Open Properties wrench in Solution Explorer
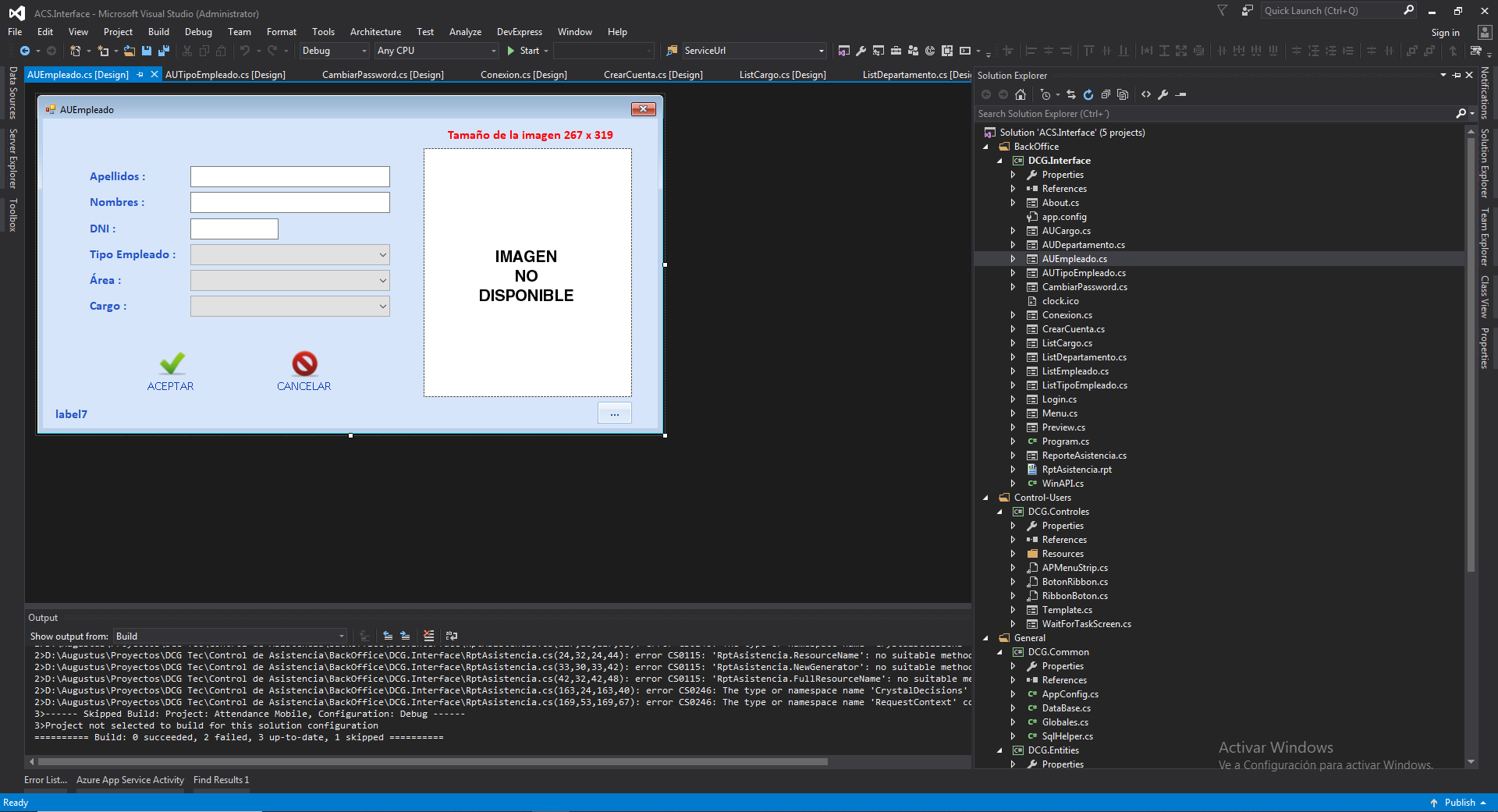Image resolution: width=1498 pixels, height=812 pixels. 1163,94
